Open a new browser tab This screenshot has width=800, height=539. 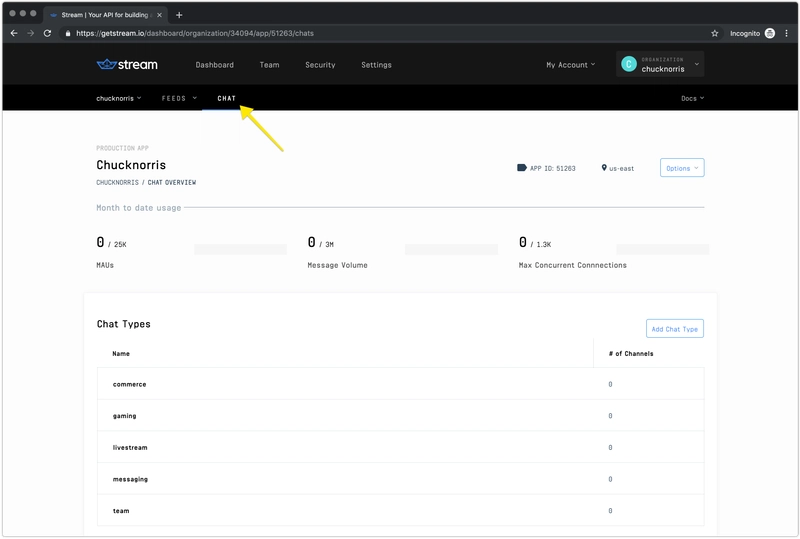(179, 15)
